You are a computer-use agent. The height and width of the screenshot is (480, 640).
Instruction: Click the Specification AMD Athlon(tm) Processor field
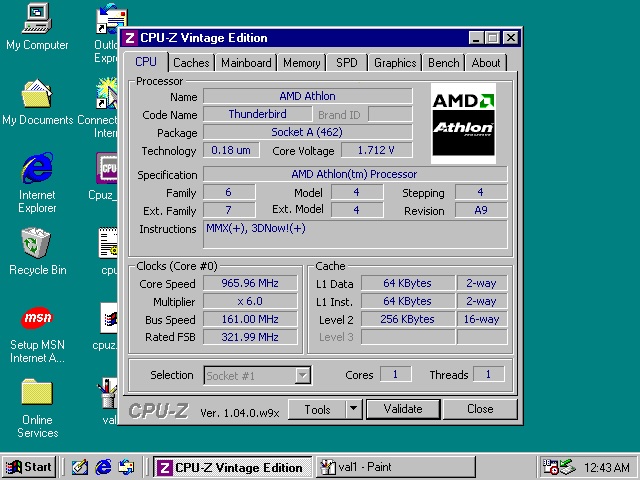click(355, 174)
